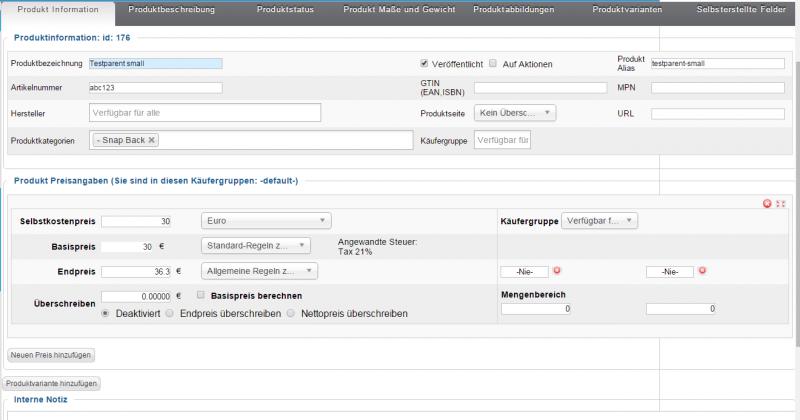This screenshot has width=800, height=420.
Task: Focus the Produktbezeichnung text field
Action: coord(155,63)
